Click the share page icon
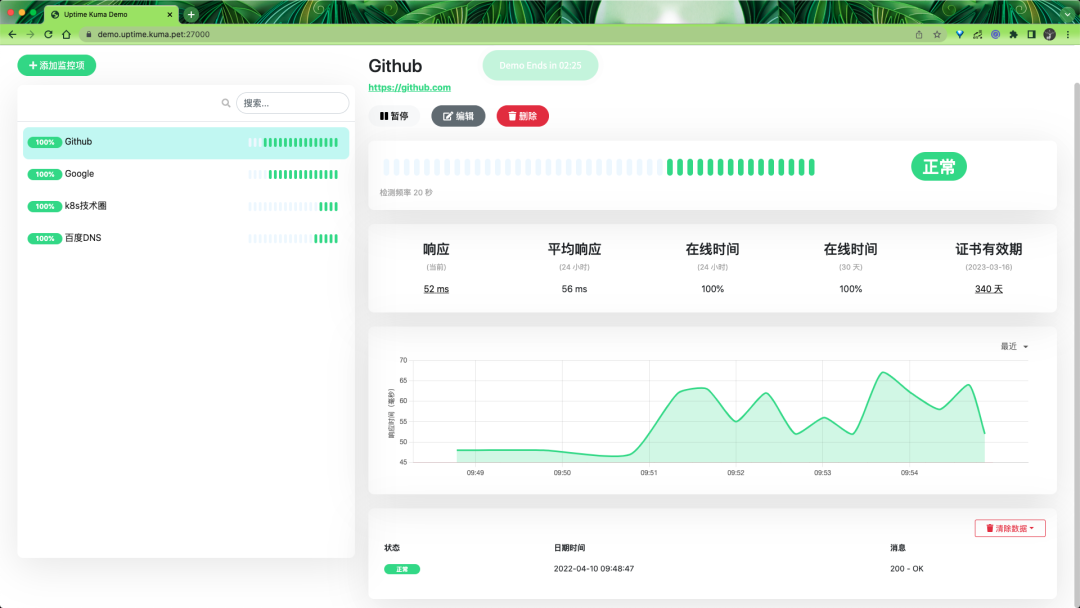The height and width of the screenshot is (608, 1080). 919,34
